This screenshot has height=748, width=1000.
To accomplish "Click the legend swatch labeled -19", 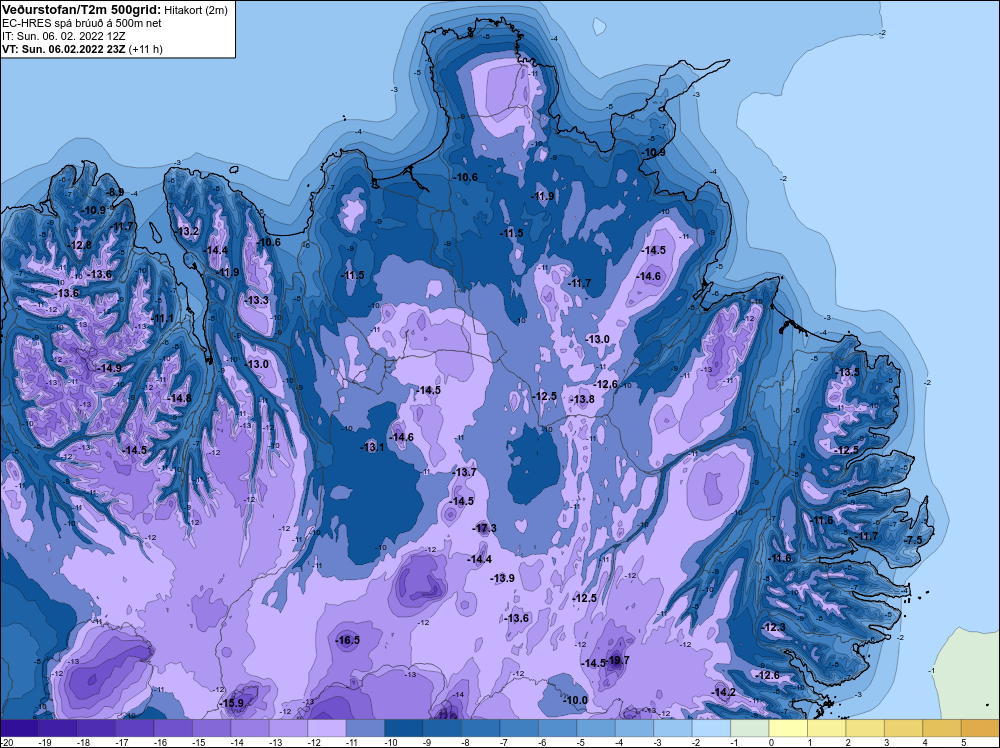I will (x=58, y=728).
